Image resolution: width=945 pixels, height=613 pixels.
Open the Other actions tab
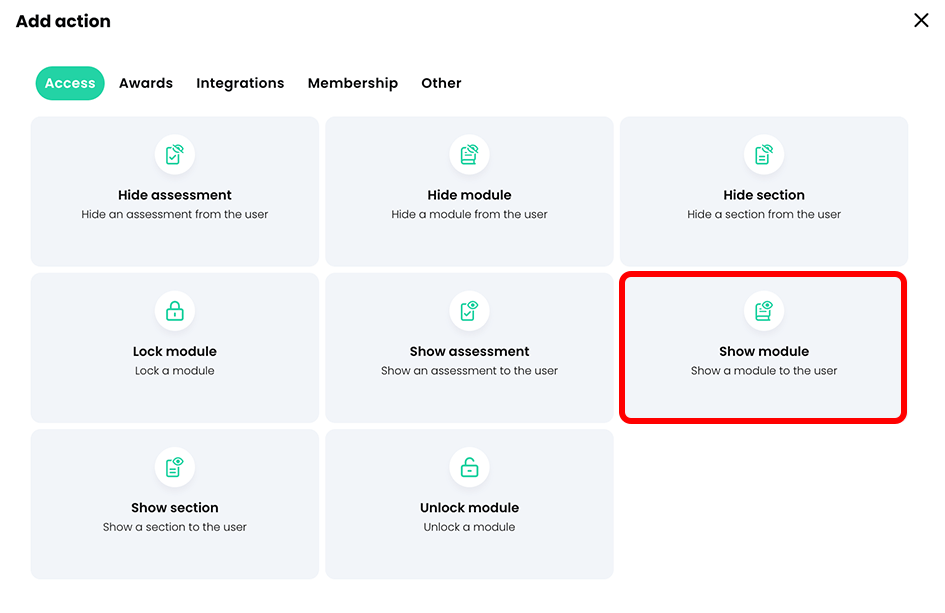click(441, 83)
